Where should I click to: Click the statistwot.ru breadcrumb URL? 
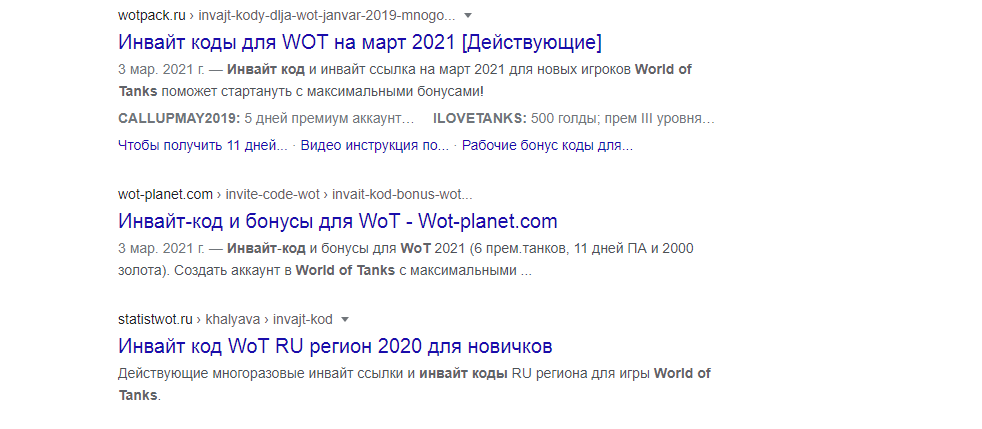(x=225, y=319)
